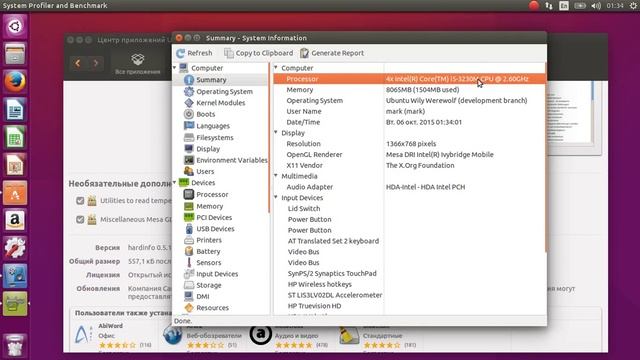Image resolution: width=640 pixels, height=360 pixels.
Task: Click the Generate Report icon
Action: 304,53
